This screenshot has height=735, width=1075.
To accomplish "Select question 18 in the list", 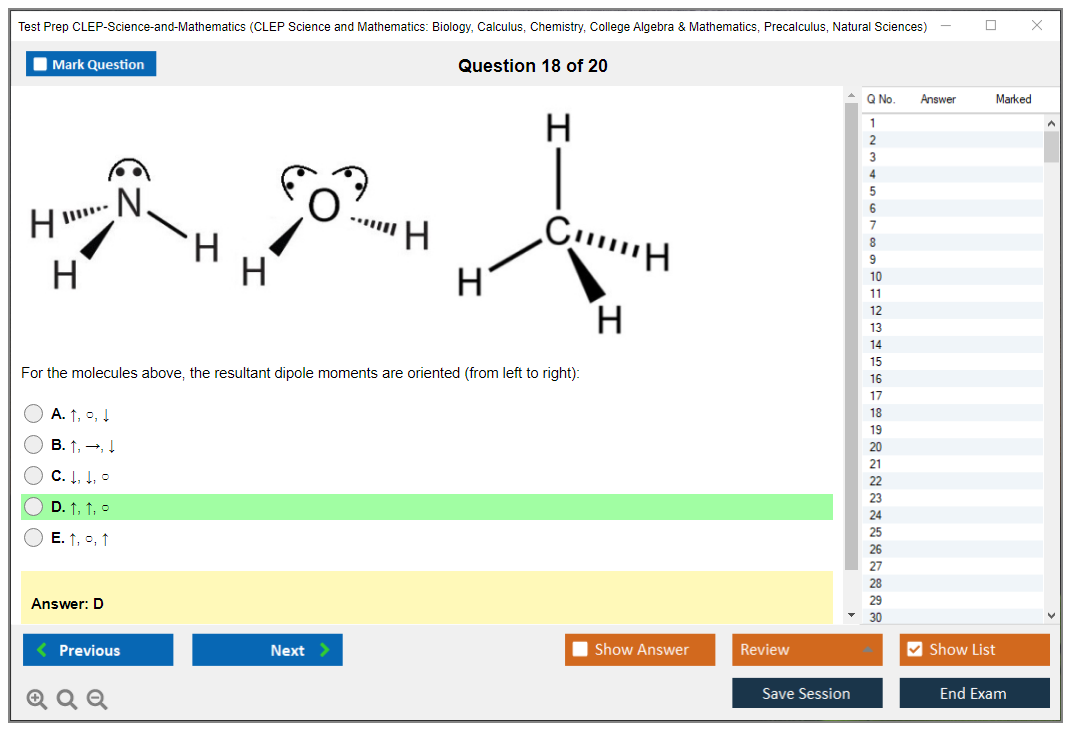I will pyautogui.click(x=876, y=413).
